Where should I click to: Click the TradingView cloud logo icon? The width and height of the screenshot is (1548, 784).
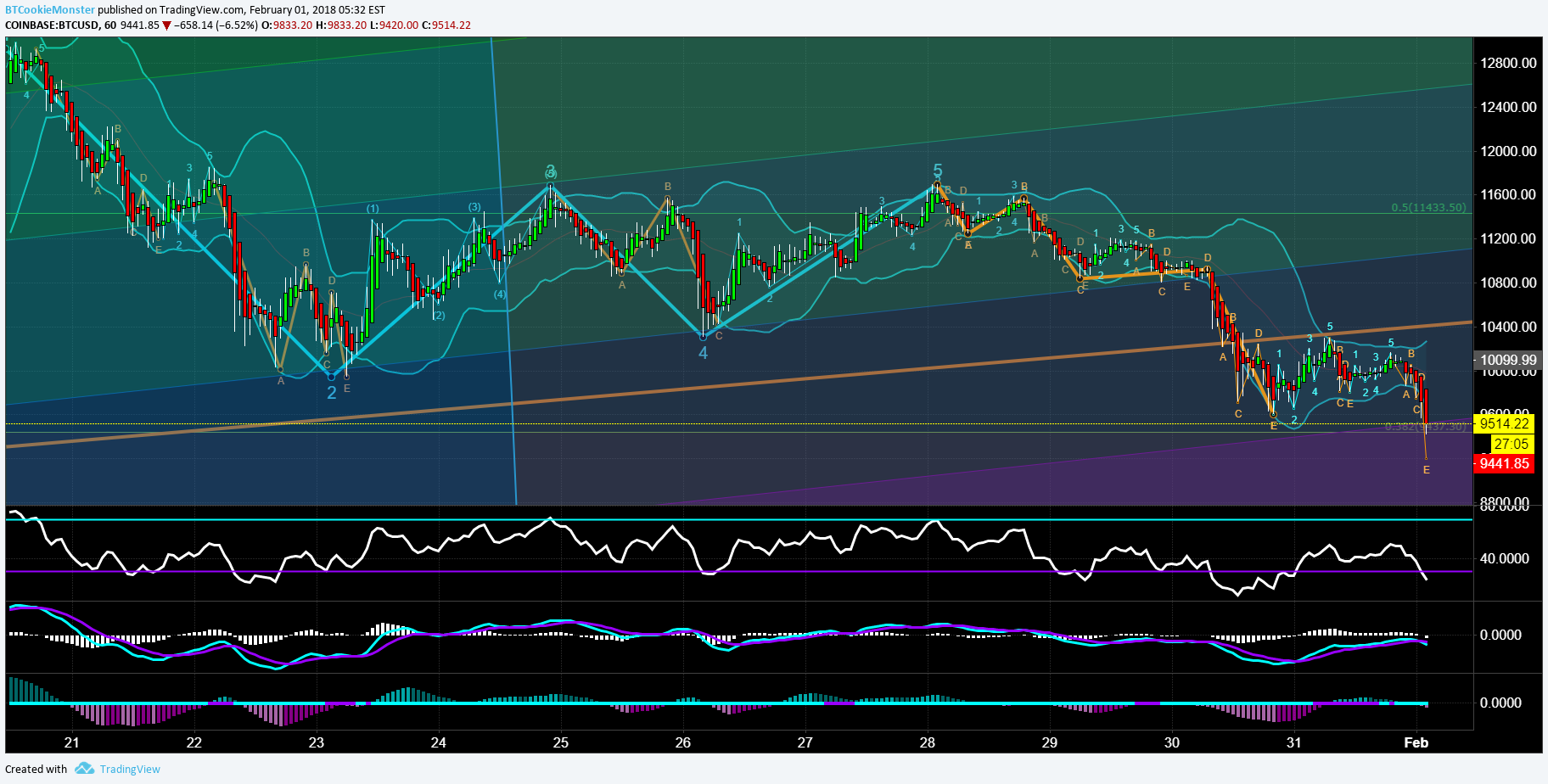[x=84, y=769]
